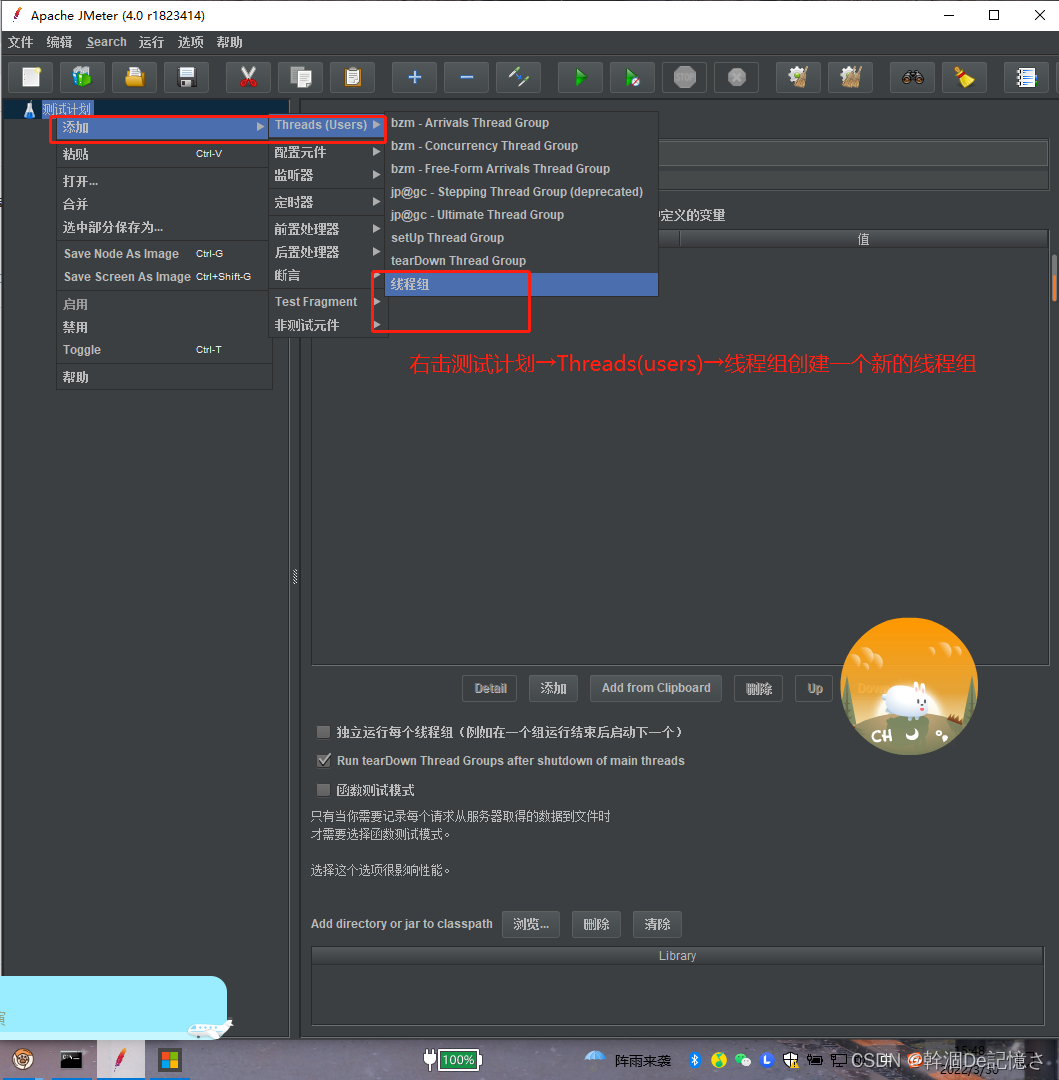Click the Clear broom icon

[x=799, y=77]
